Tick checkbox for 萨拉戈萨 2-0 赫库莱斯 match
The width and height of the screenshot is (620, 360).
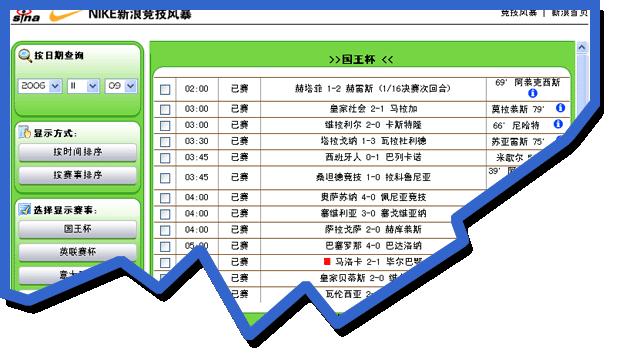165,230
